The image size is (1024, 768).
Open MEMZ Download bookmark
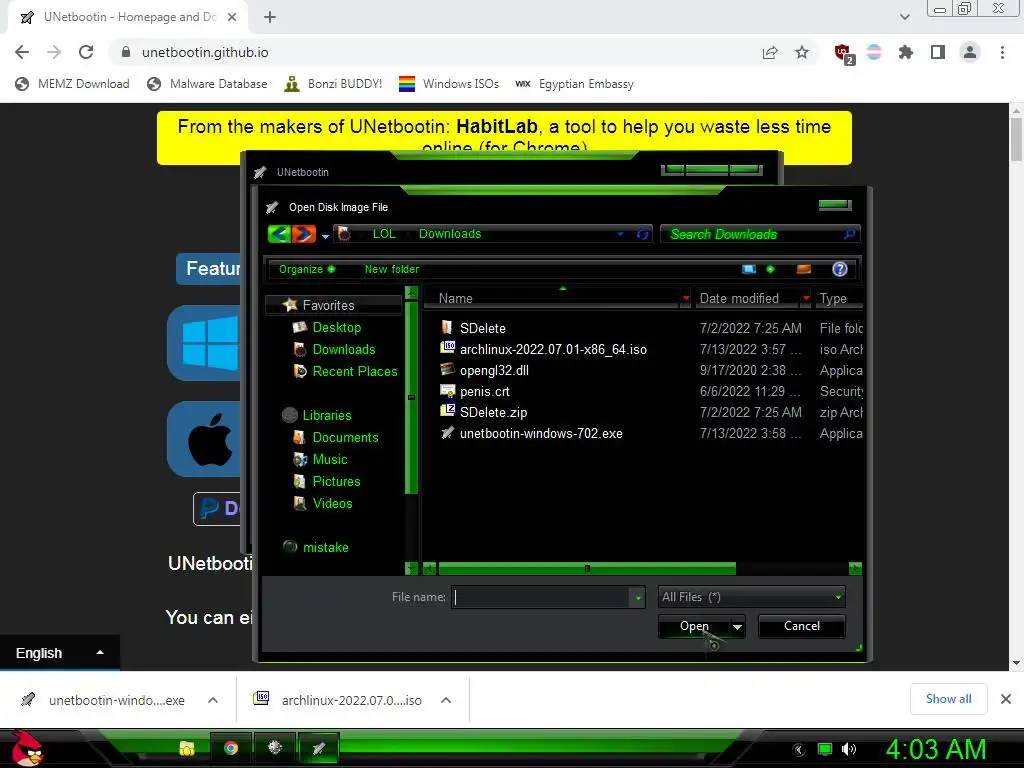click(72, 84)
